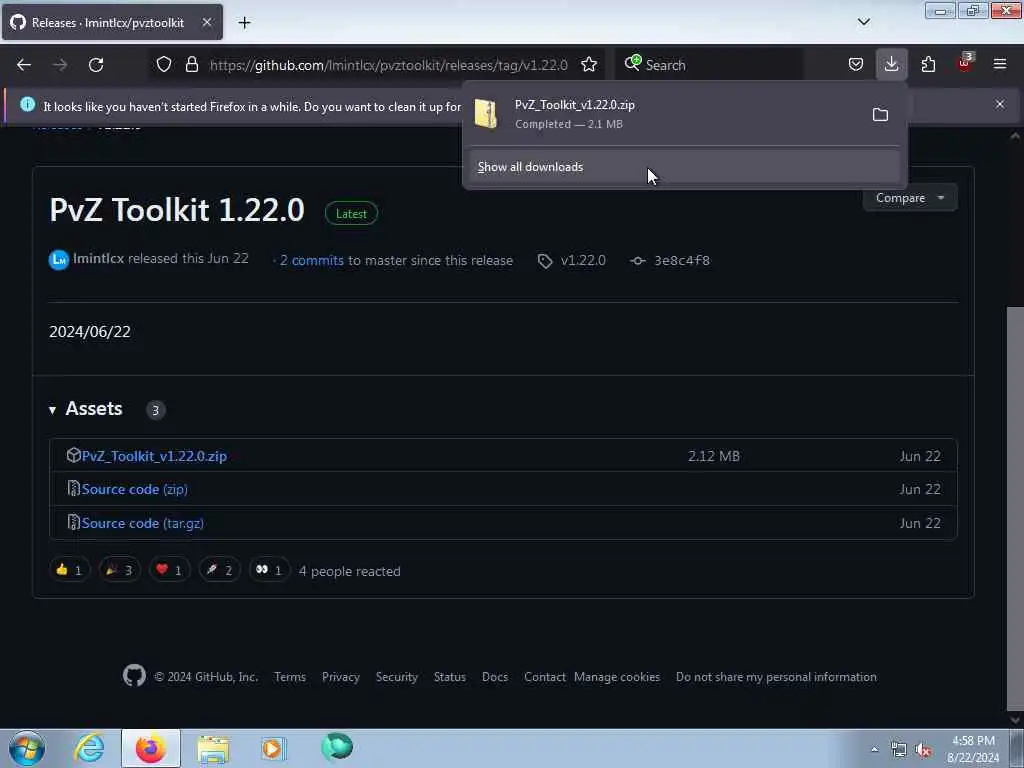Download PvZ_Toolkit_v1.22.0.zip asset
The height and width of the screenshot is (768, 1024).
154,456
